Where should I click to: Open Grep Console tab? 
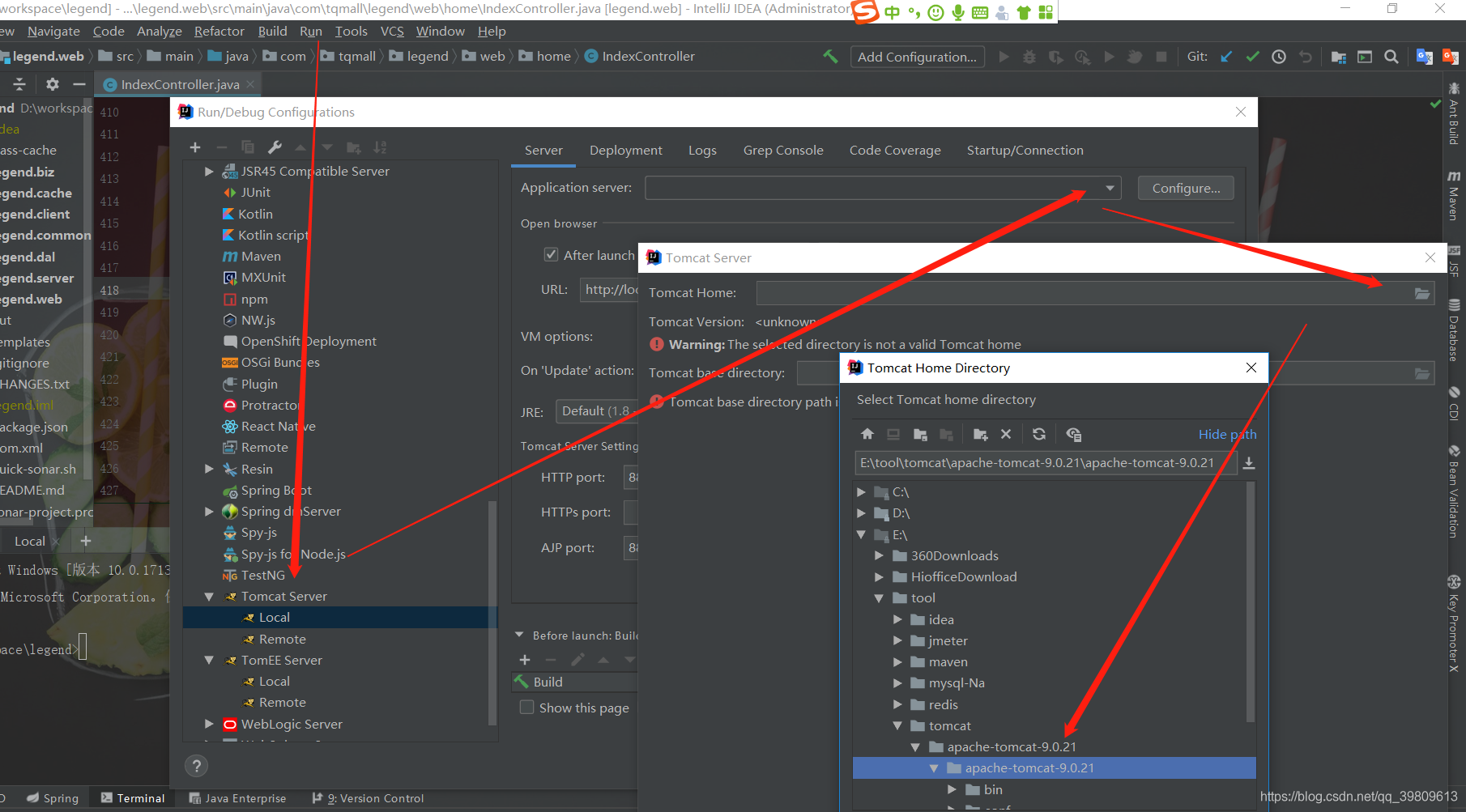click(x=783, y=151)
